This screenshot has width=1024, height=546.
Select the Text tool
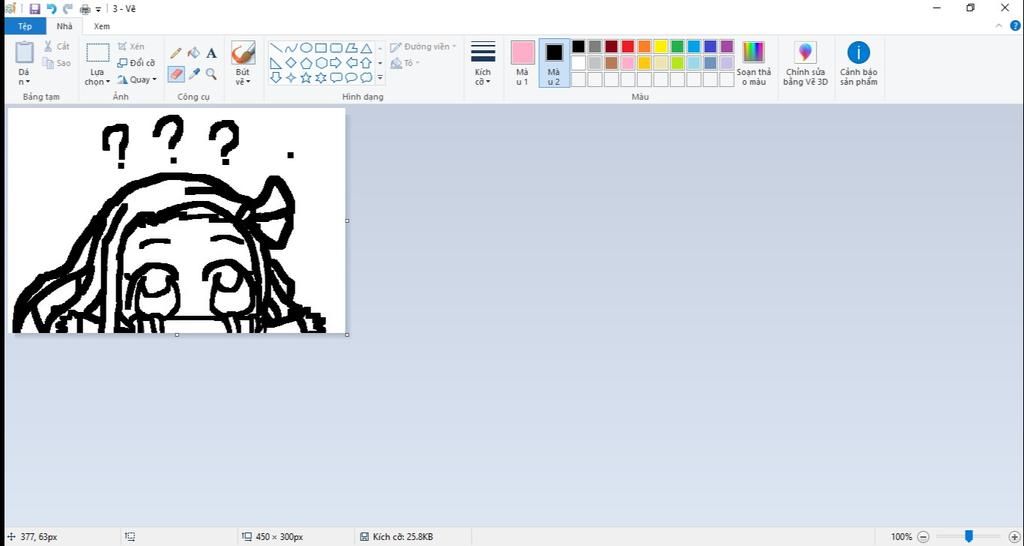[x=211, y=54]
